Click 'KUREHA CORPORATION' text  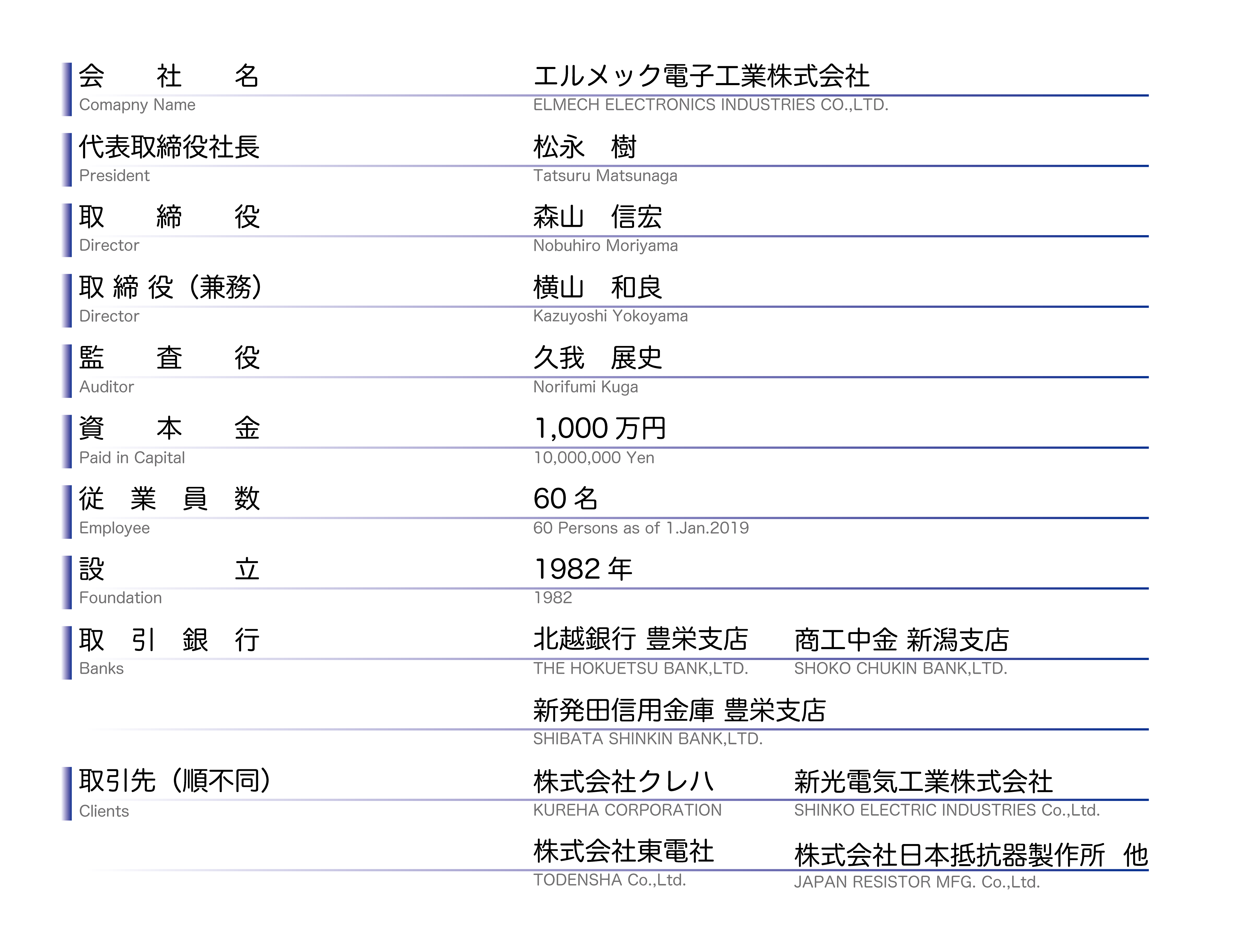627,810
